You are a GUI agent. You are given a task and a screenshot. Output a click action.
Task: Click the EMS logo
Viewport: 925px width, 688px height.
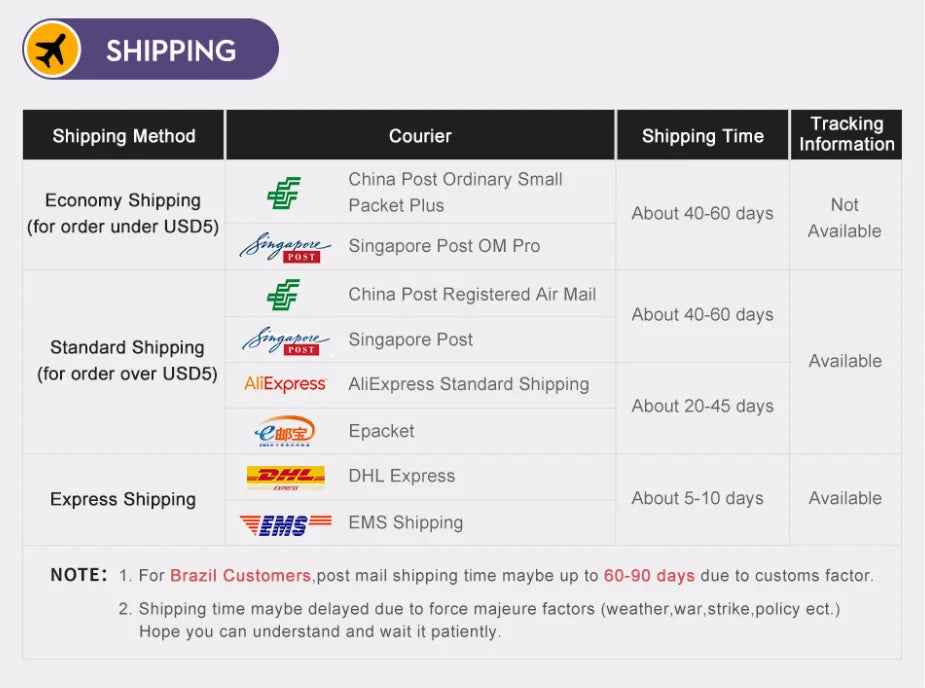(285, 523)
